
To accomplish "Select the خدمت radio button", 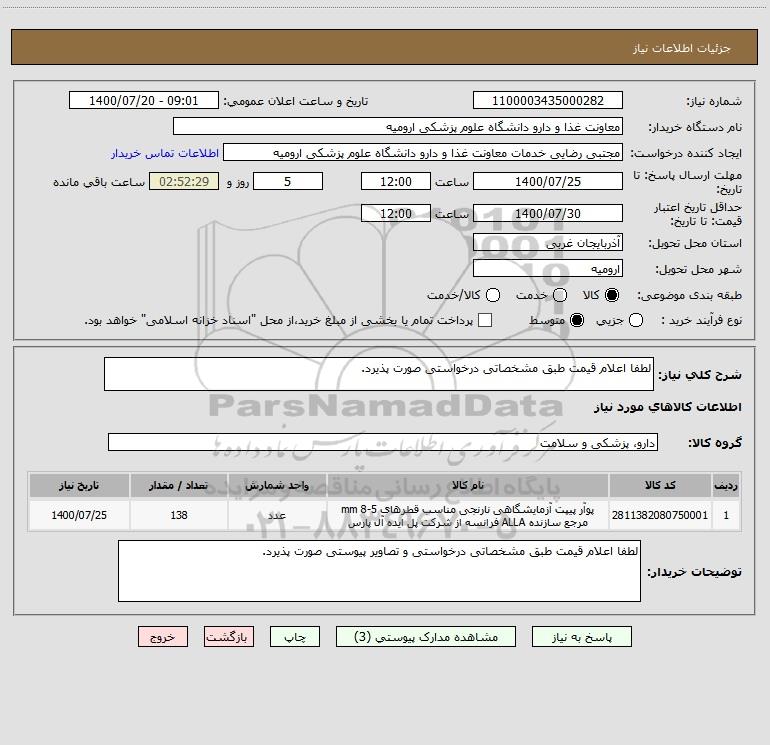I will tap(560, 295).
